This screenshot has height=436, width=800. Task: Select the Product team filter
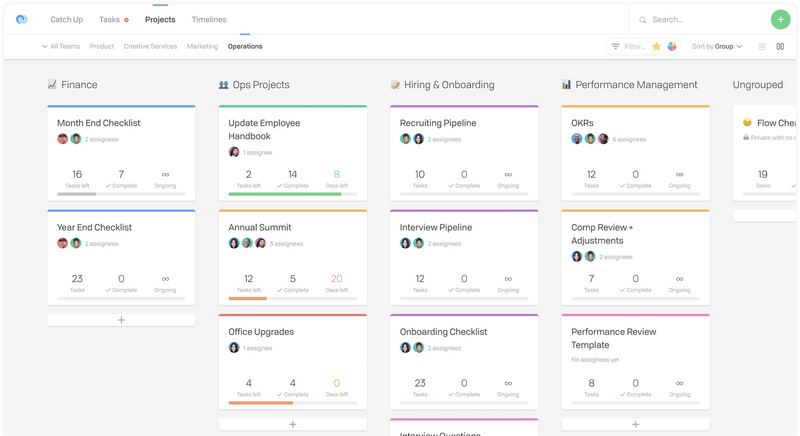pyautogui.click(x=102, y=46)
